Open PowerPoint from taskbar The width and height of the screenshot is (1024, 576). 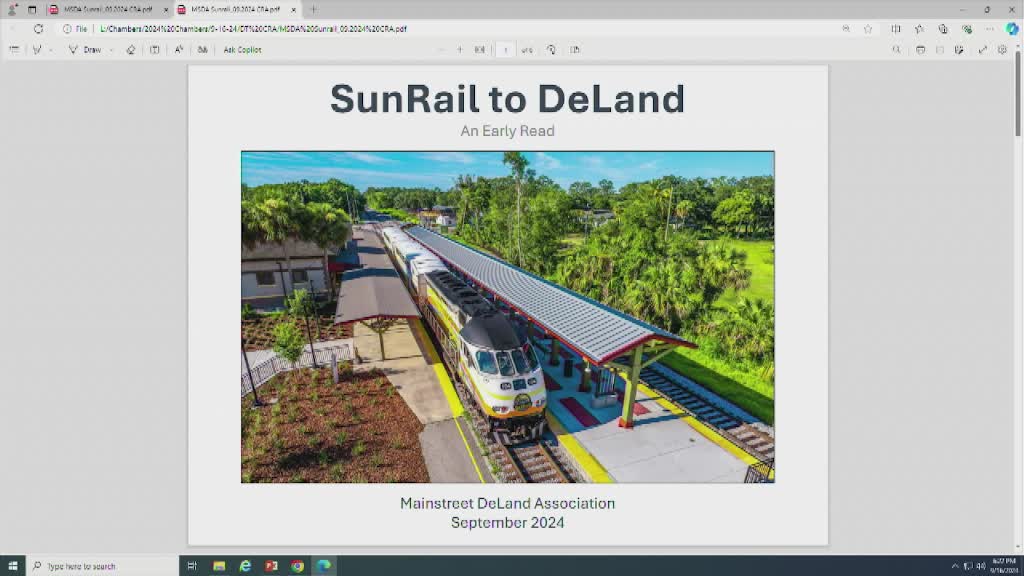[x=271, y=566]
